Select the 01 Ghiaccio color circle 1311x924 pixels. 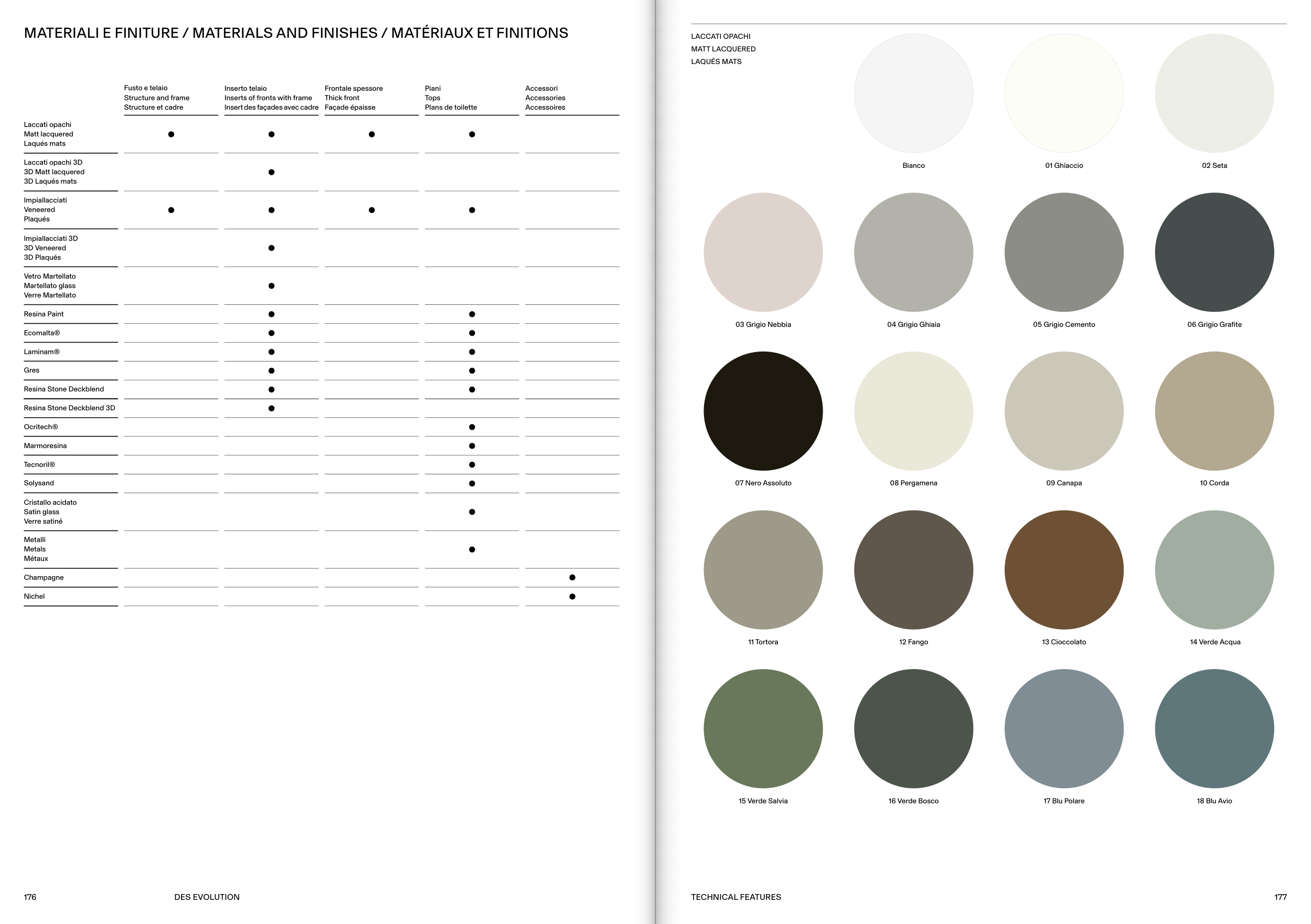coord(1064,93)
